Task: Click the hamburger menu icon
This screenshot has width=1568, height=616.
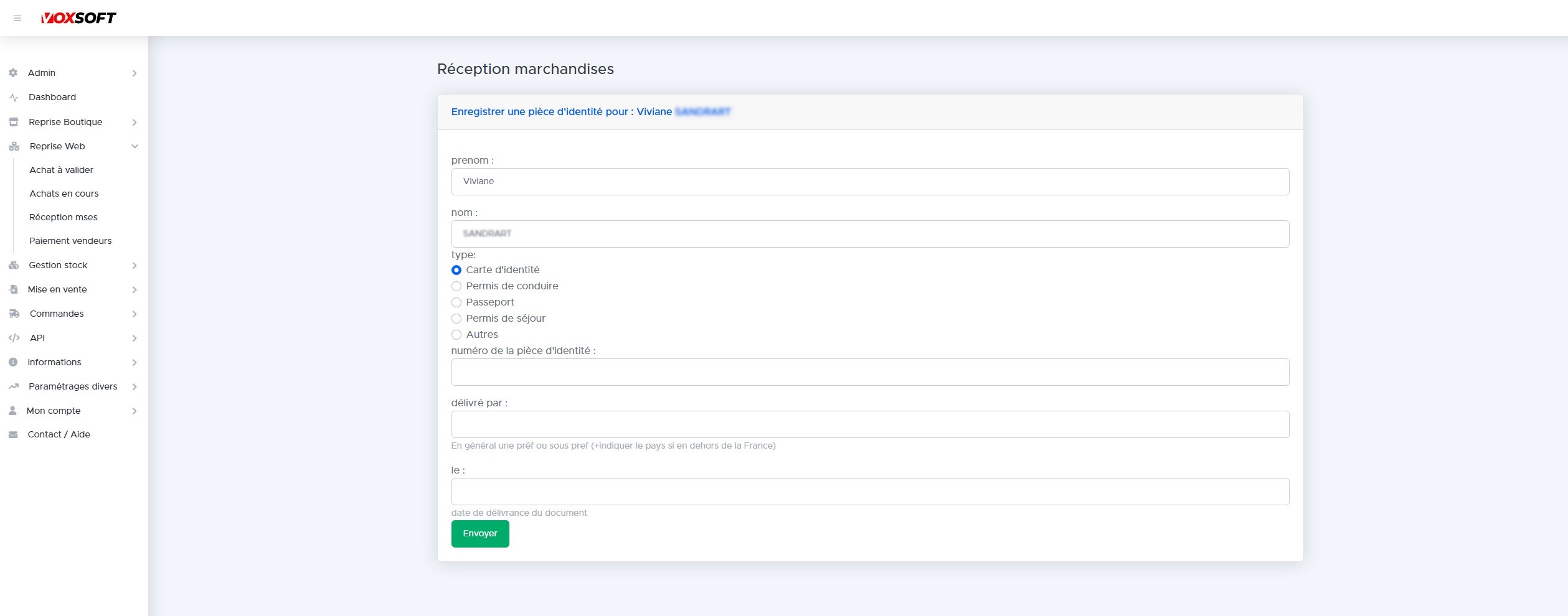Action: click(x=17, y=18)
